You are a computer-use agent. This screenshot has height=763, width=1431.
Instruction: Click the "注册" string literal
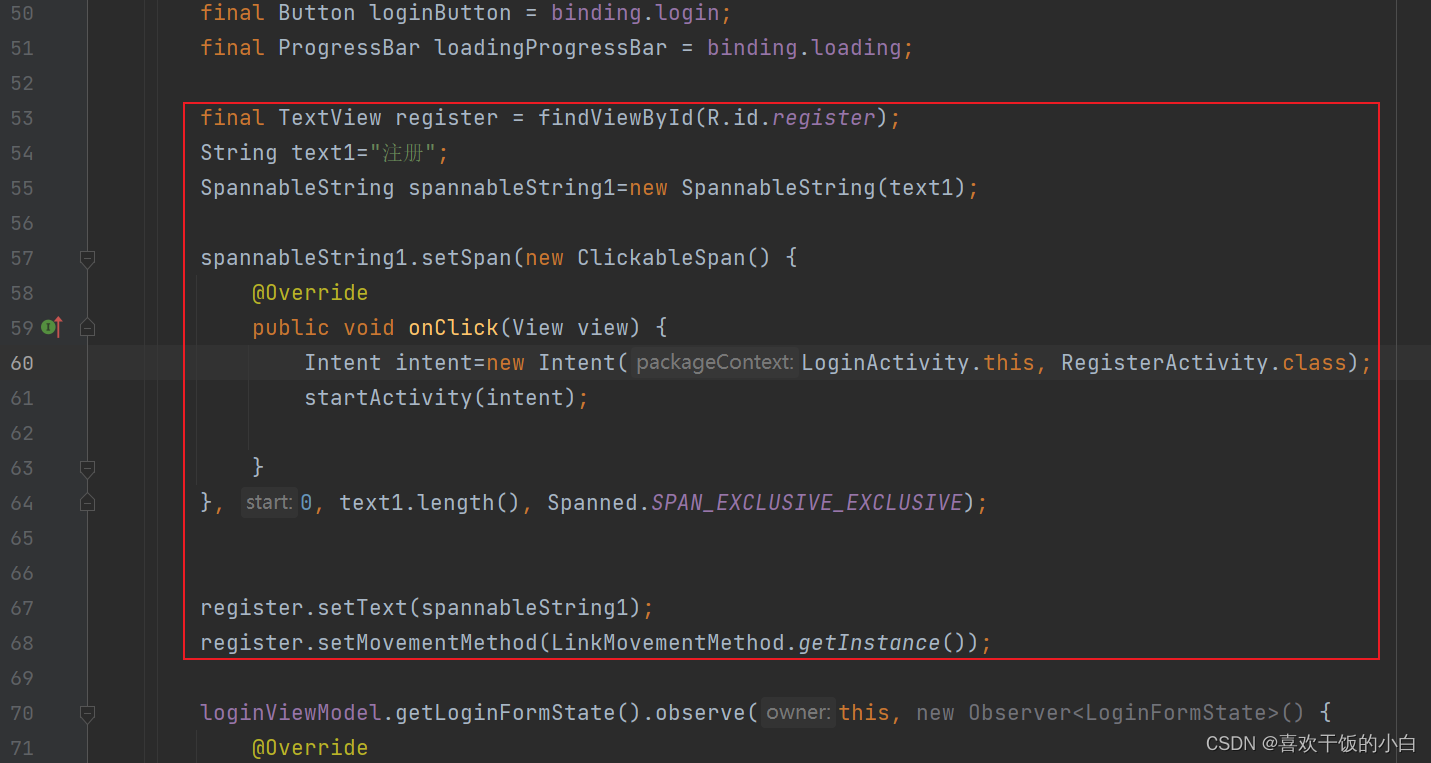coord(404,153)
